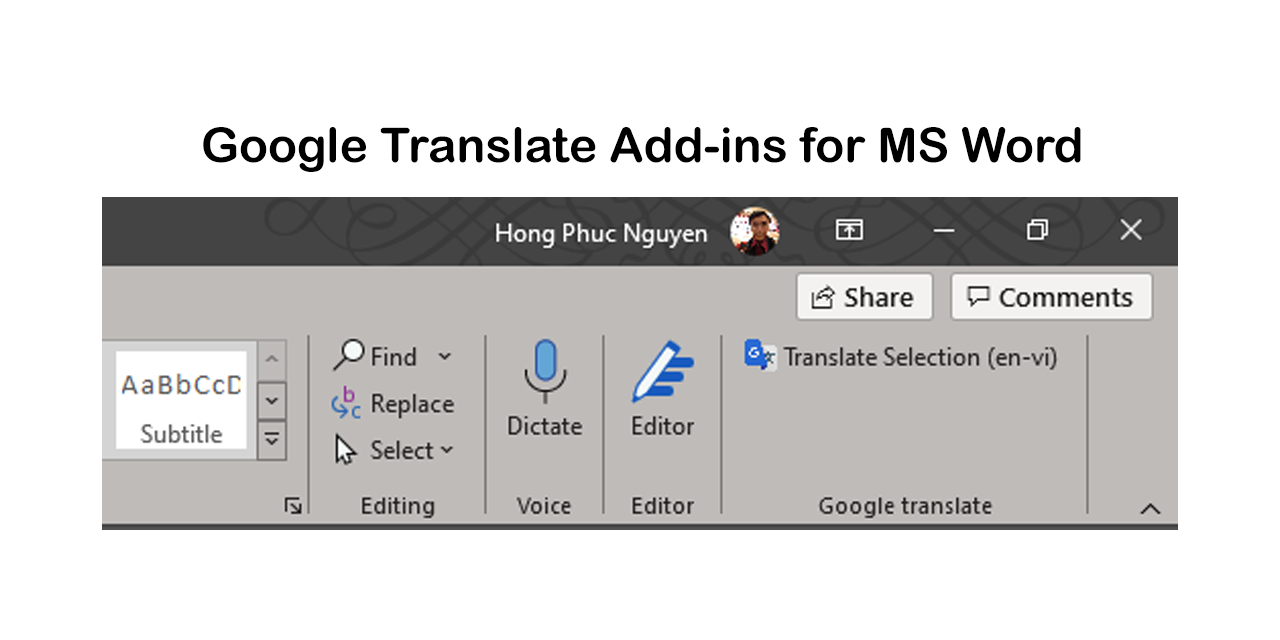Expand the Select dropdown menu
This screenshot has width=1280, height=640.
point(446,450)
